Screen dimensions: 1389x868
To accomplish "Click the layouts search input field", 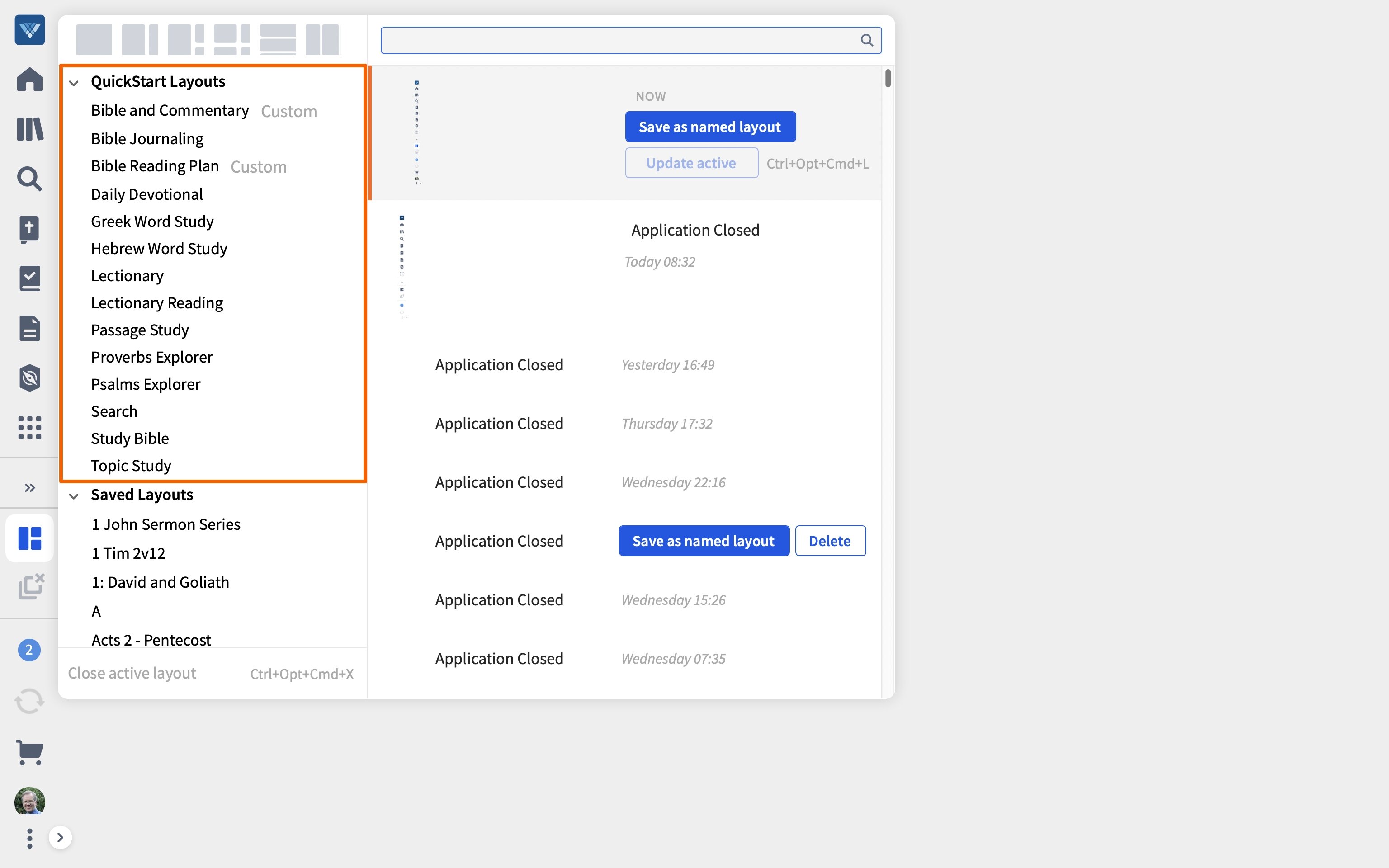I will pyautogui.click(x=620, y=40).
